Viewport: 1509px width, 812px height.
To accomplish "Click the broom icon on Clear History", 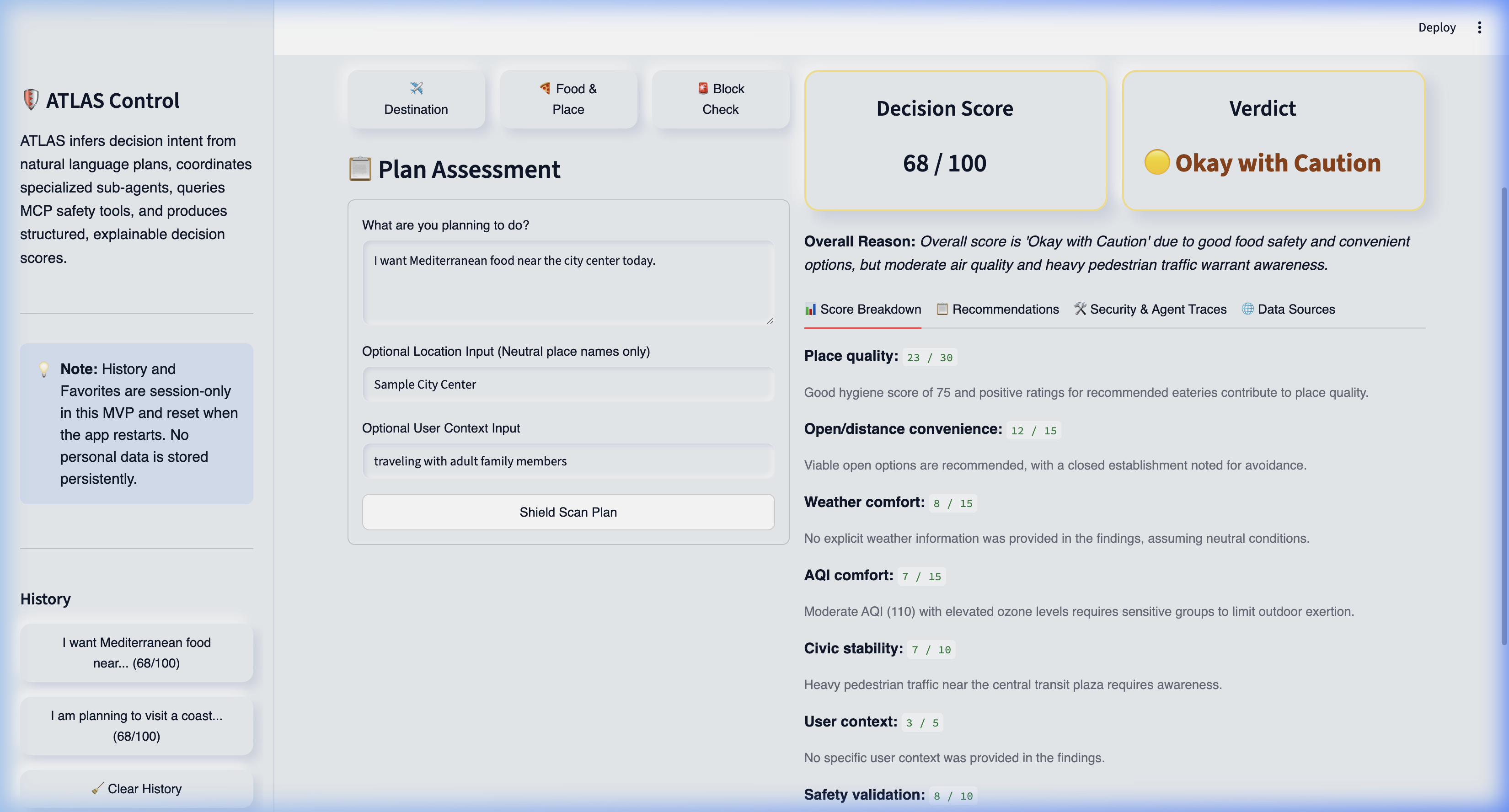I will click(98, 789).
